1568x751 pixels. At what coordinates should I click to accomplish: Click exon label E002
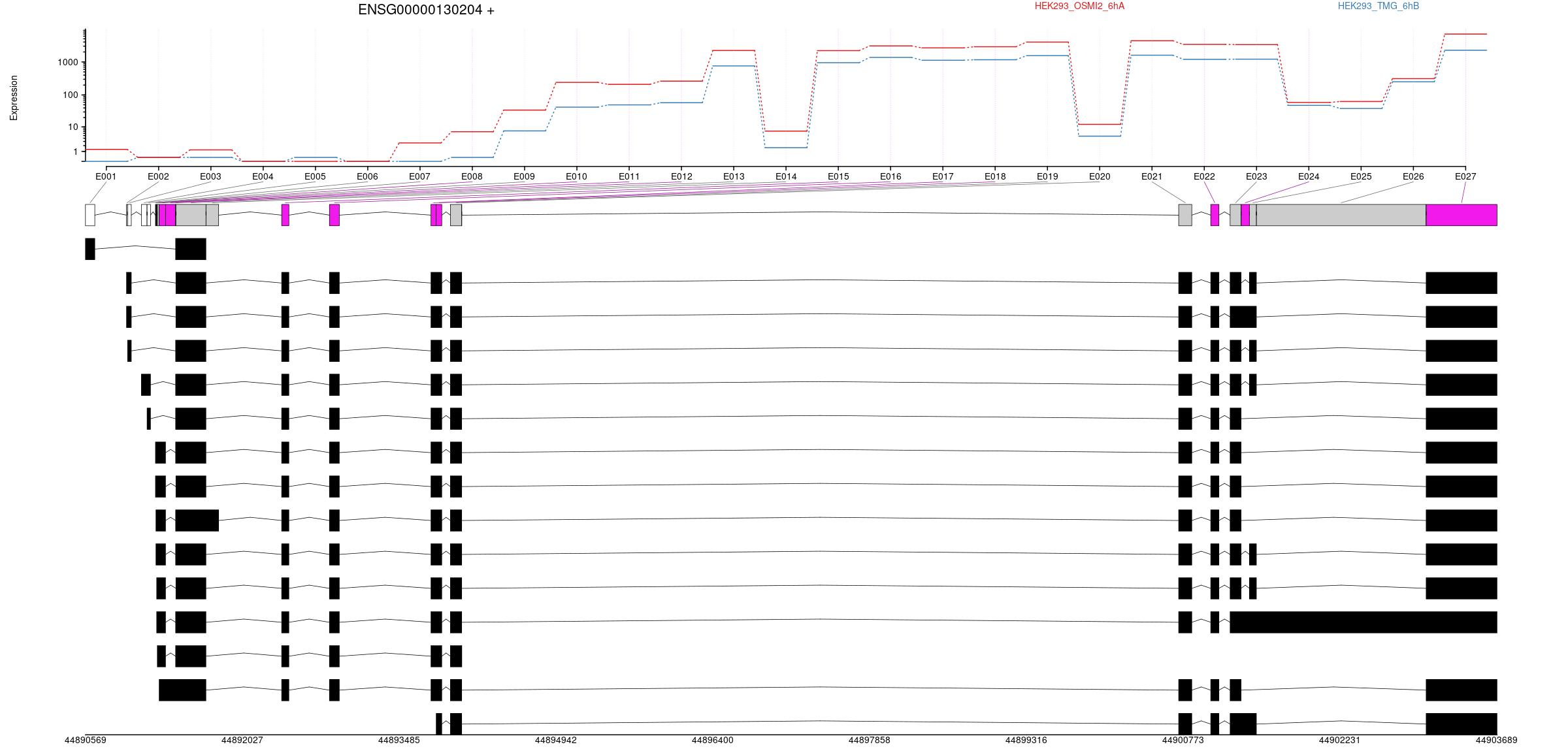pyautogui.click(x=158, y=176)
